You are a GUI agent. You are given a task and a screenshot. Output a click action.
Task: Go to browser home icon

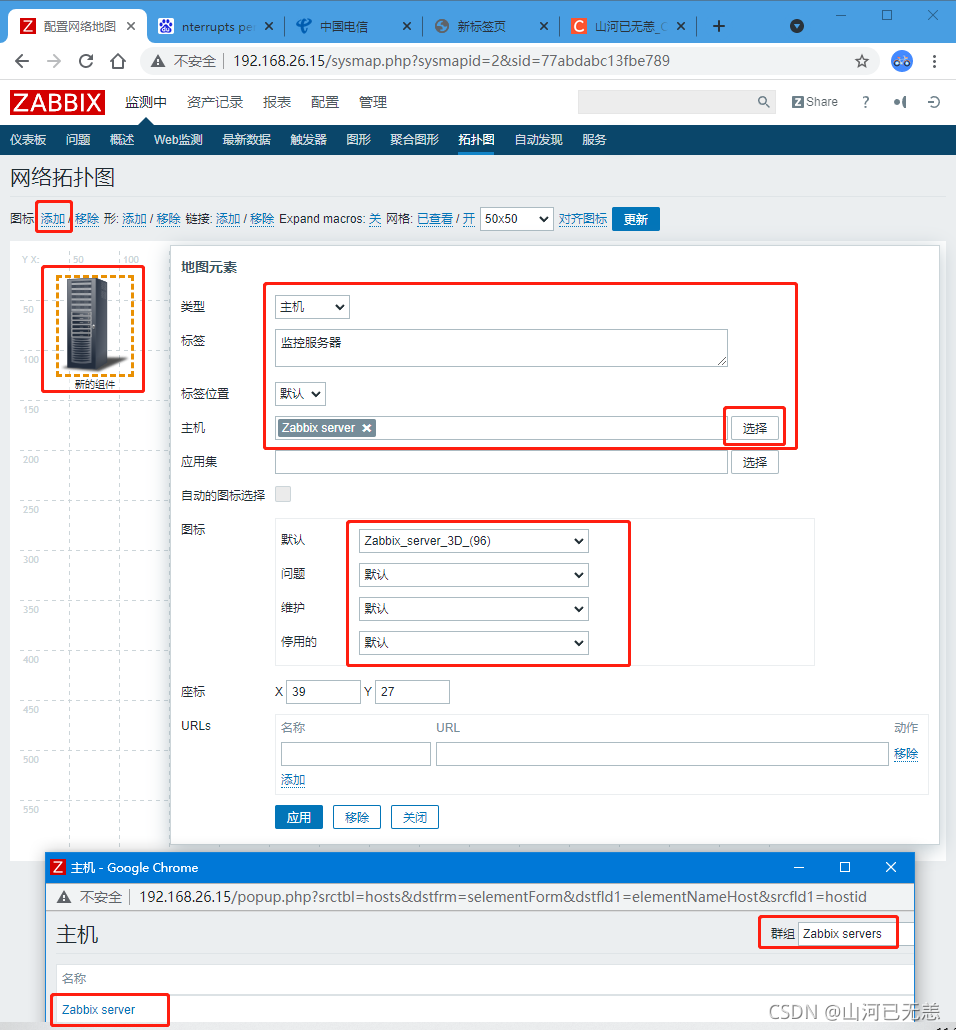118,61
